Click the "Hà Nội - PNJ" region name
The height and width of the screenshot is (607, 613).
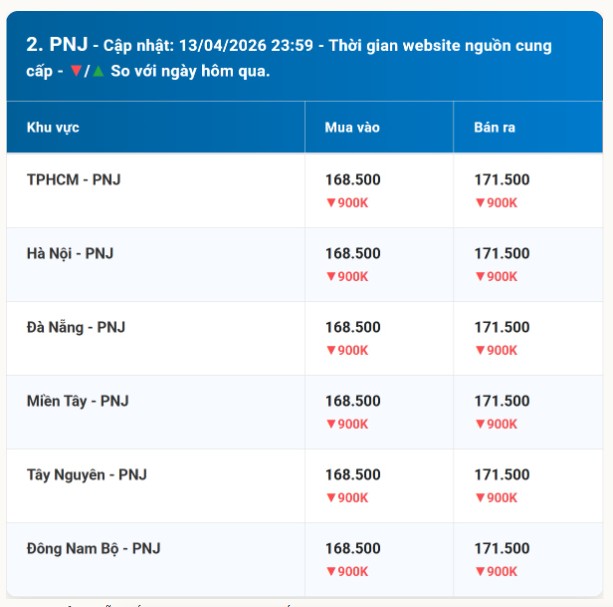[x=70, y=254]
